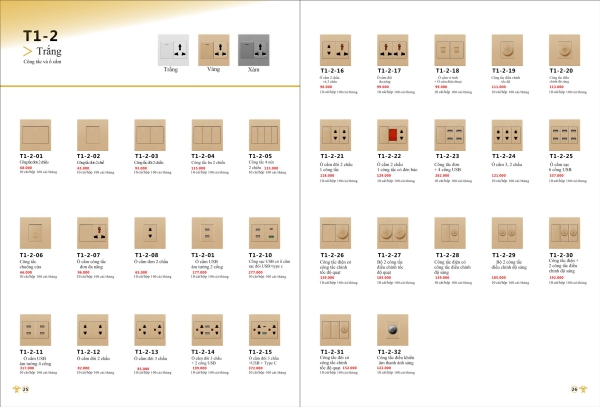The width and height of the screenshot is (600, 407).
Task: Open the T1-2-15 socket USB Type C image
Action: click(264, 330)
